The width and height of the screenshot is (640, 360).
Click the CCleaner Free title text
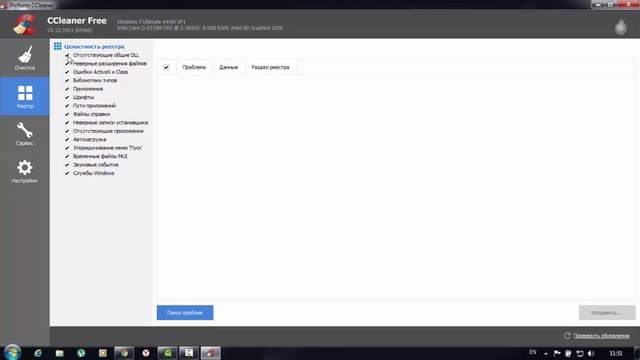pos(77,20)
